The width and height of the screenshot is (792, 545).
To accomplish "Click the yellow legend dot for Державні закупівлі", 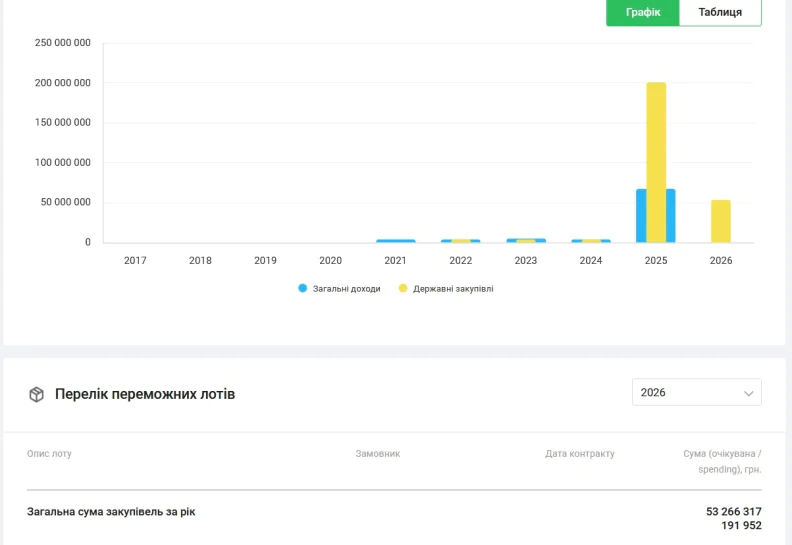I will [403, 288].
